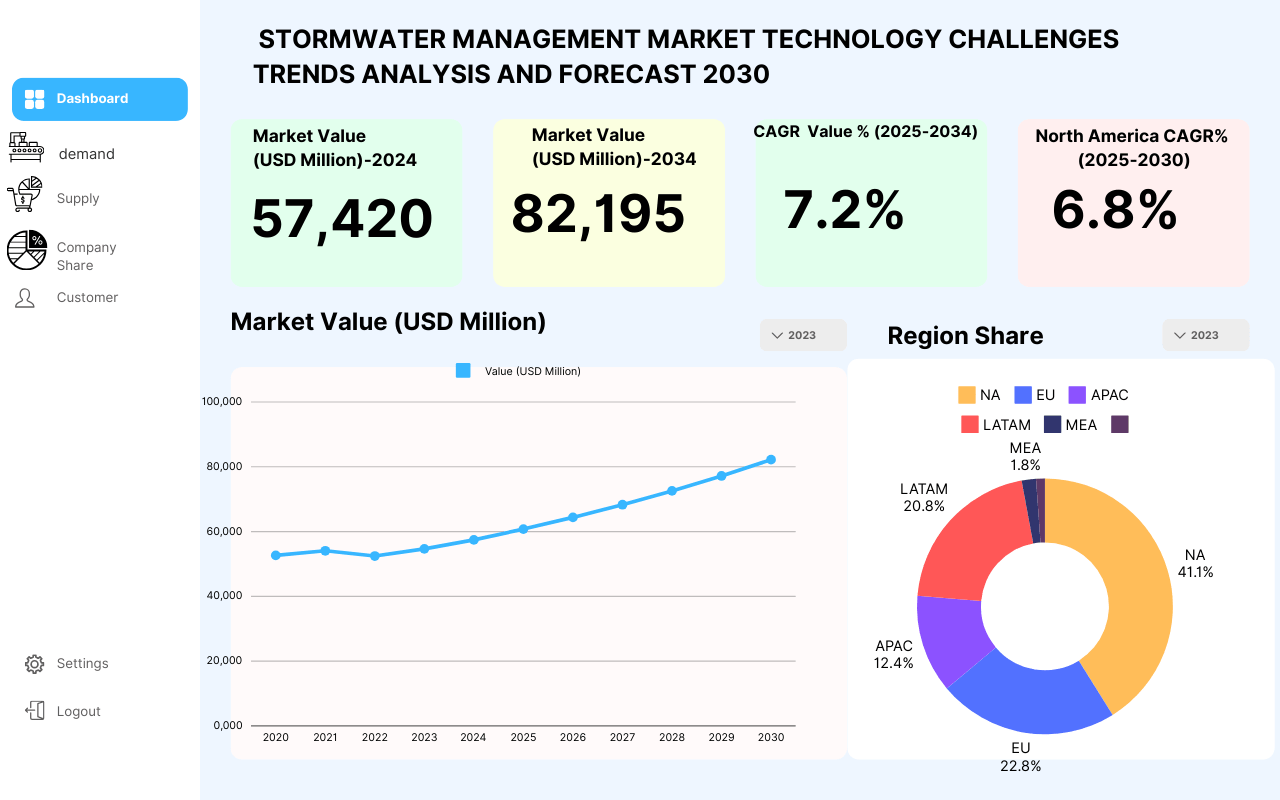The width and height of the screenshot is (1280, 800).
Task: Open the demand menu label
Action: click(87, 154)
